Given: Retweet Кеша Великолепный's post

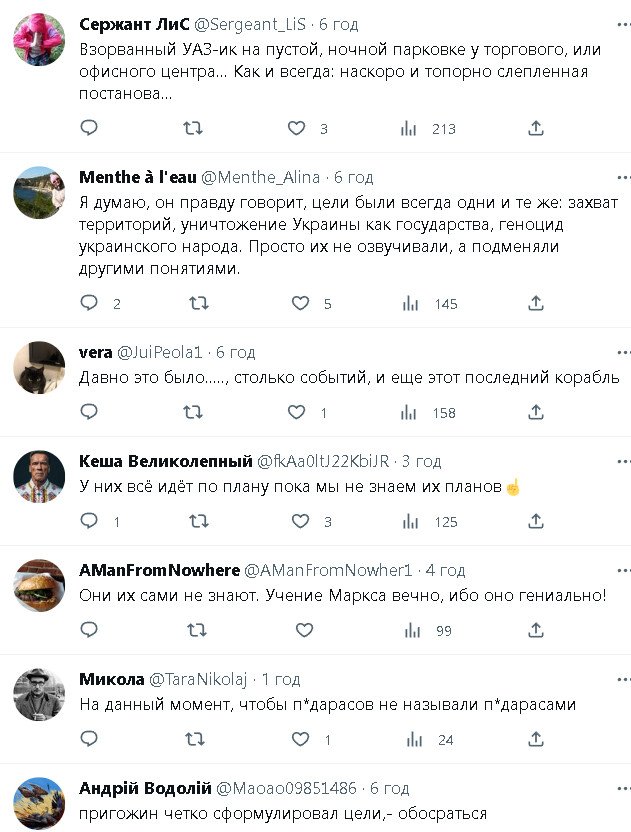Looking at the screenshot, I should pos(198,521).
